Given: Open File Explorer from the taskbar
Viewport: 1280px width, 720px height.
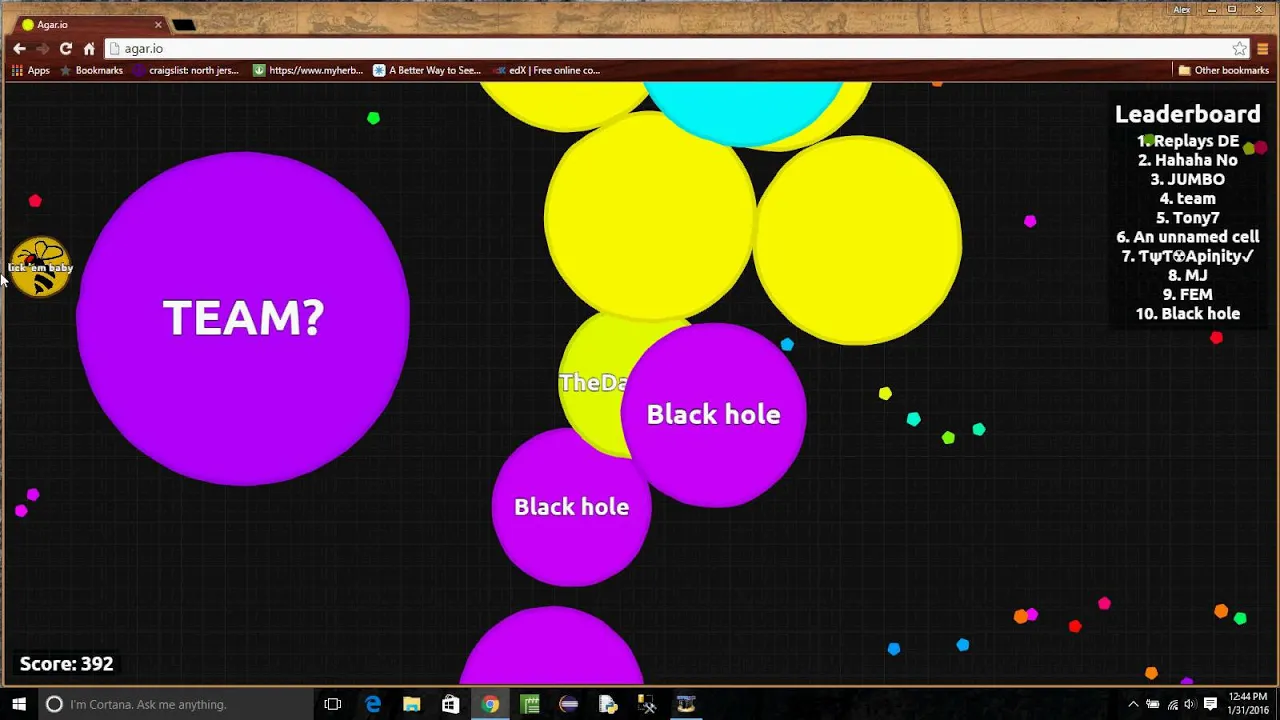Looking at the screenshot, I should tap(412, 704).
